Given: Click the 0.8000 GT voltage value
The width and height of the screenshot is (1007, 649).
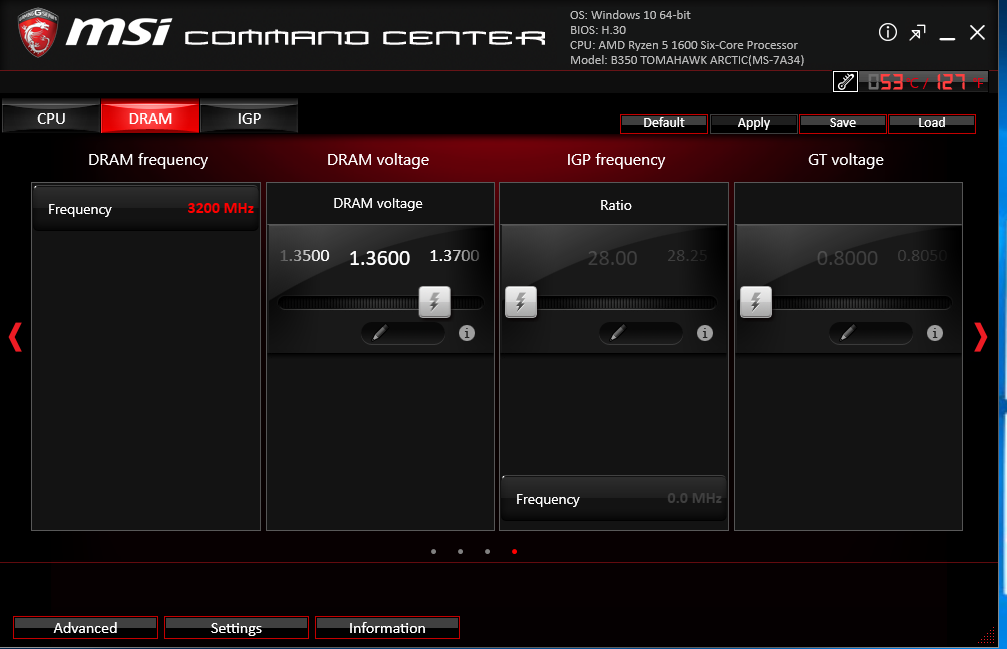Looking at the screenshot, I should click(847, 258).
